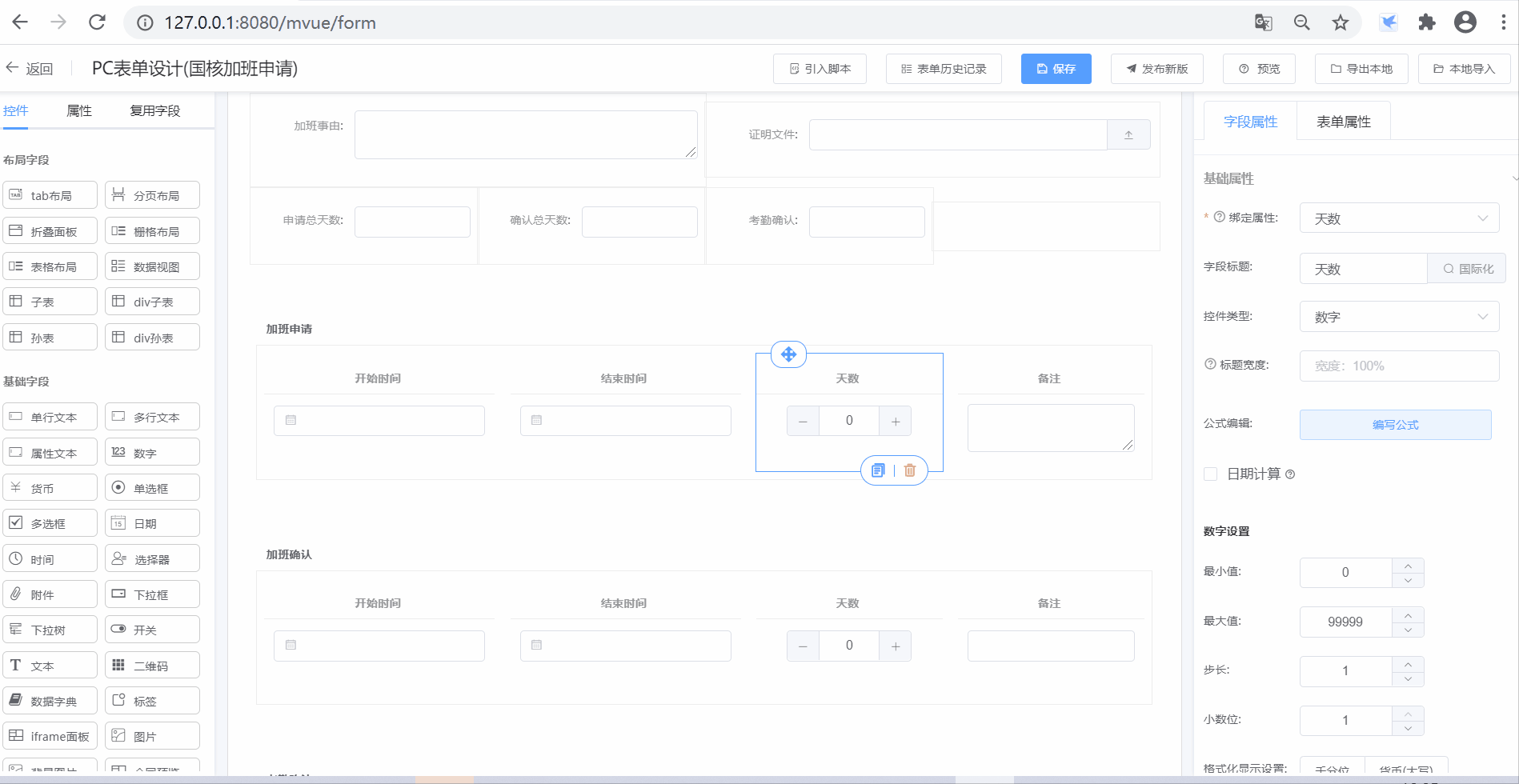The width and height of the screenshot is (1519, 784).
Task: Click the move handle on selected 天数 field
Action: [788, 354]
